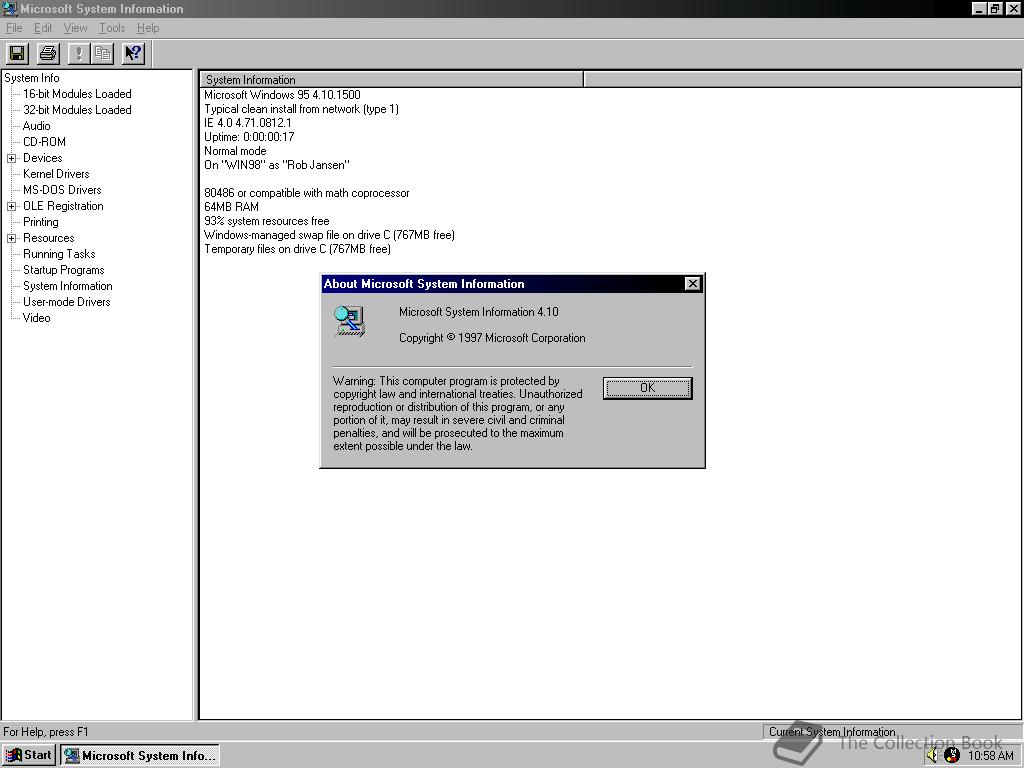Click the Typical clean install from network line

point(301,109)
